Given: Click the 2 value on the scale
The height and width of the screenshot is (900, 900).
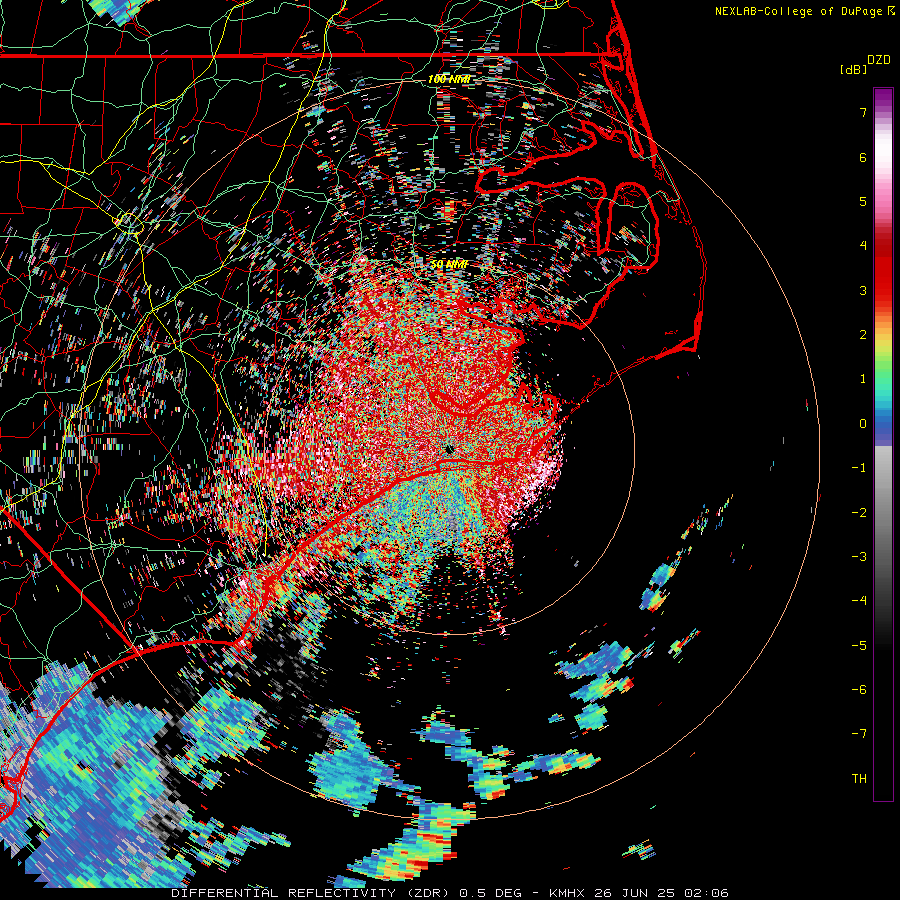Looking at the screenshot, I should 863,335.
